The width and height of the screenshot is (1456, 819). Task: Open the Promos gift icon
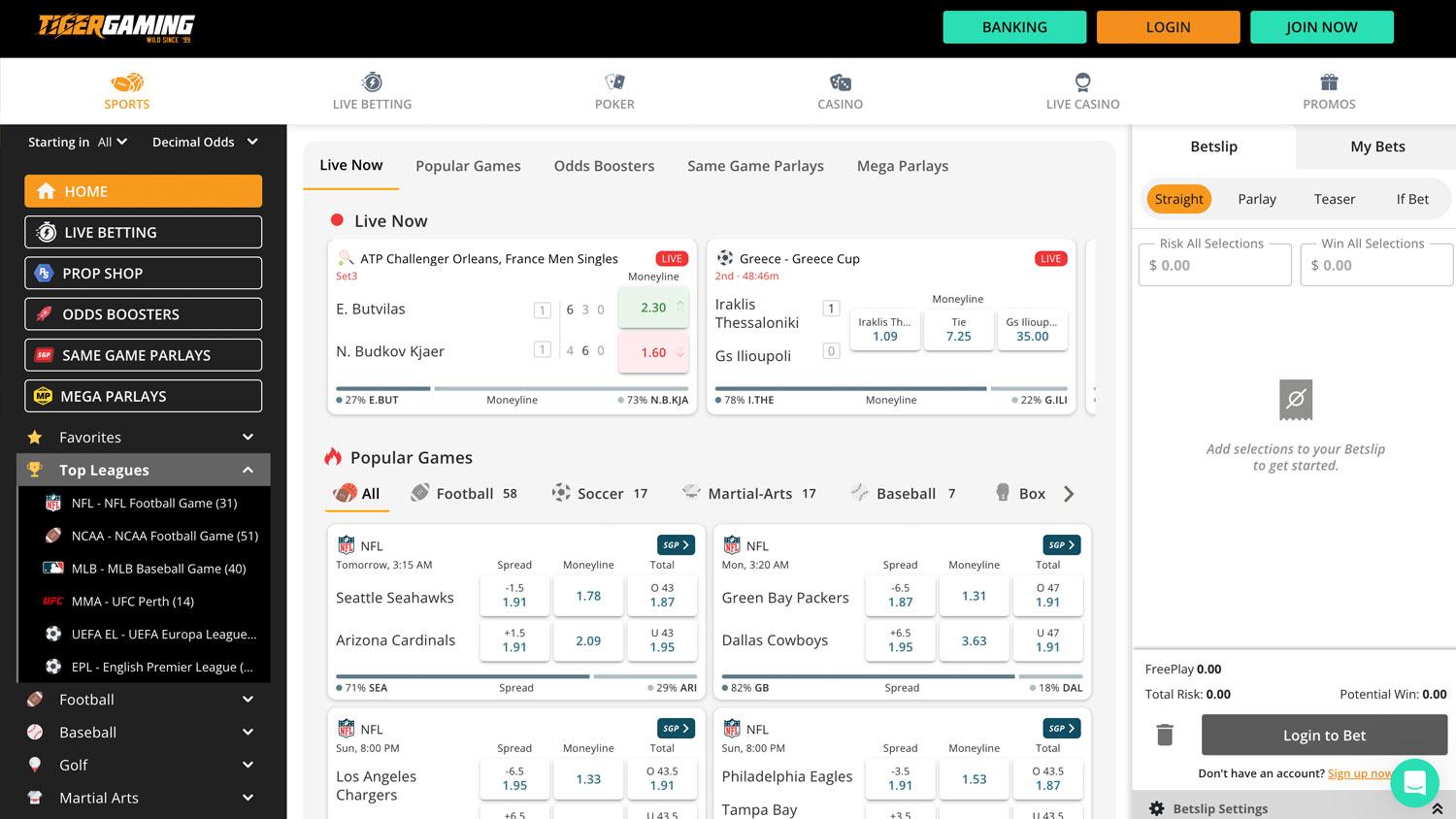tap(1329, 82)
